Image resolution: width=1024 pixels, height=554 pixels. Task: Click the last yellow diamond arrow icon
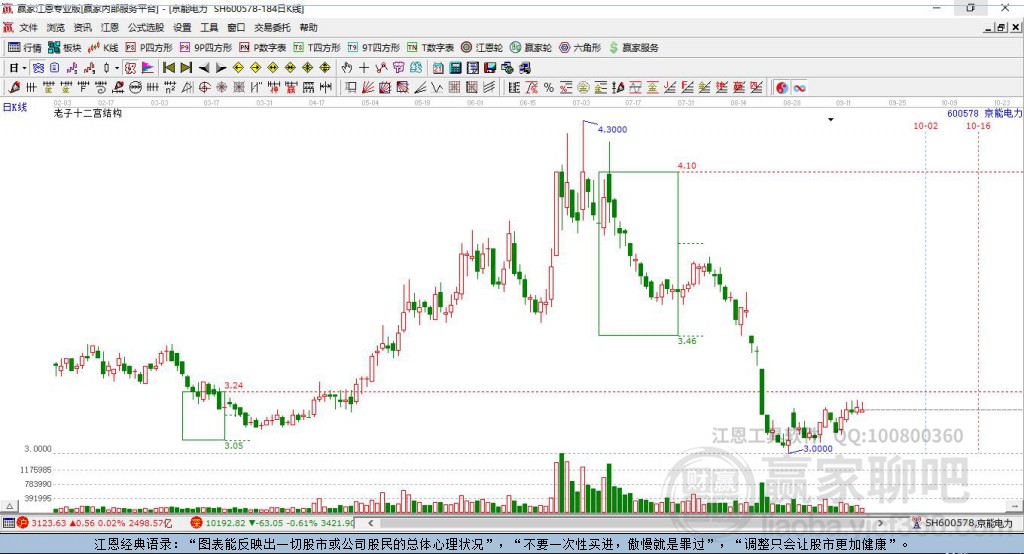click(x=325, y=68)
